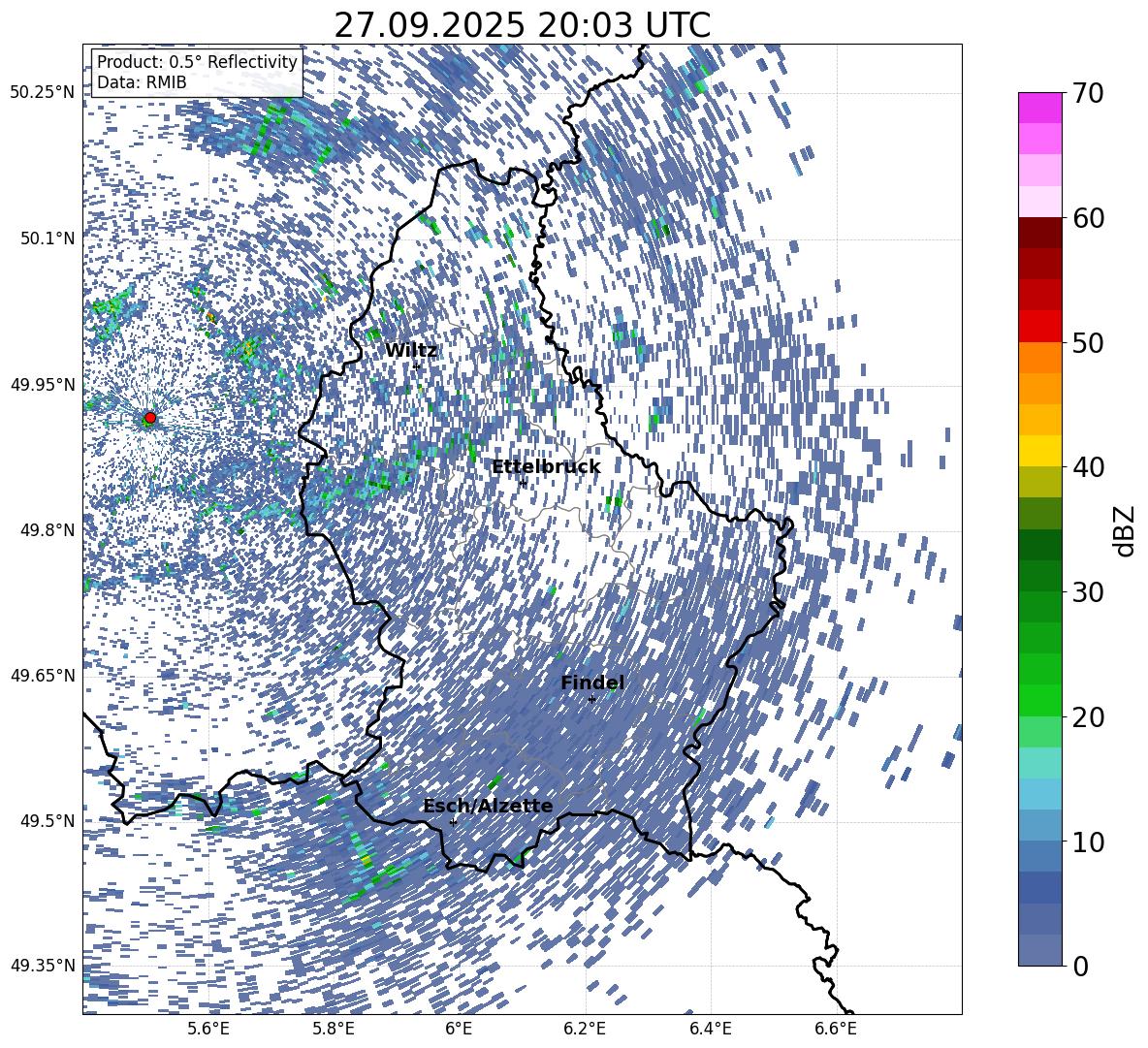Click the 40 tick label on colorbar
1148x1048 pixels.
click(x=1088, y=467)
